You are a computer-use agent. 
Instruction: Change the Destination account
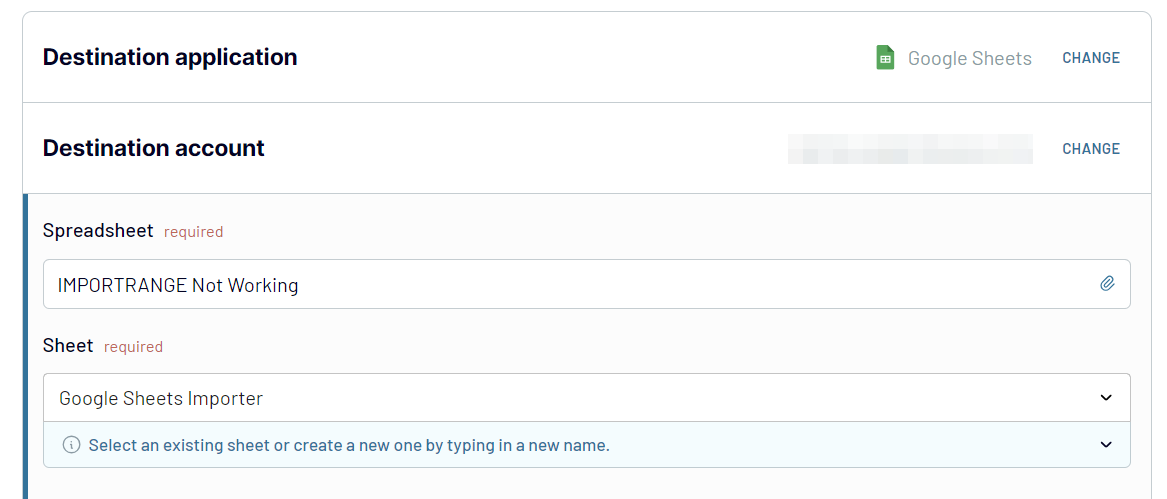point(1091,149)
